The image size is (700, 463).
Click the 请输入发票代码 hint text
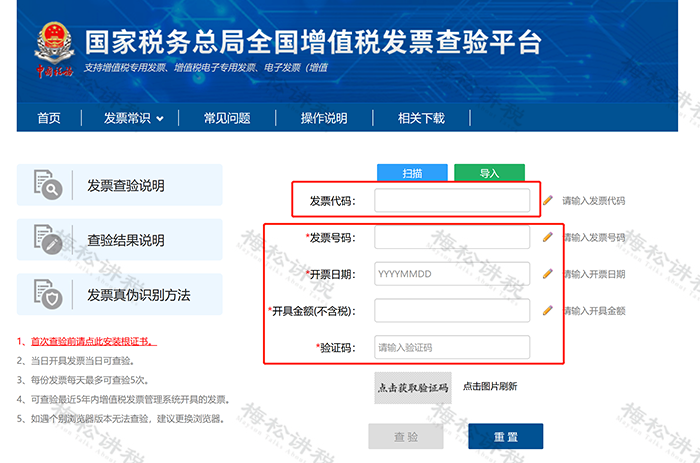[x=594, y=200]
